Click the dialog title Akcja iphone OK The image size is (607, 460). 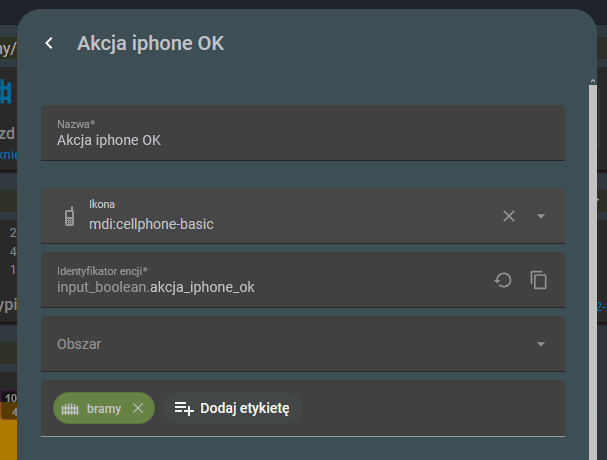point(151,43)
